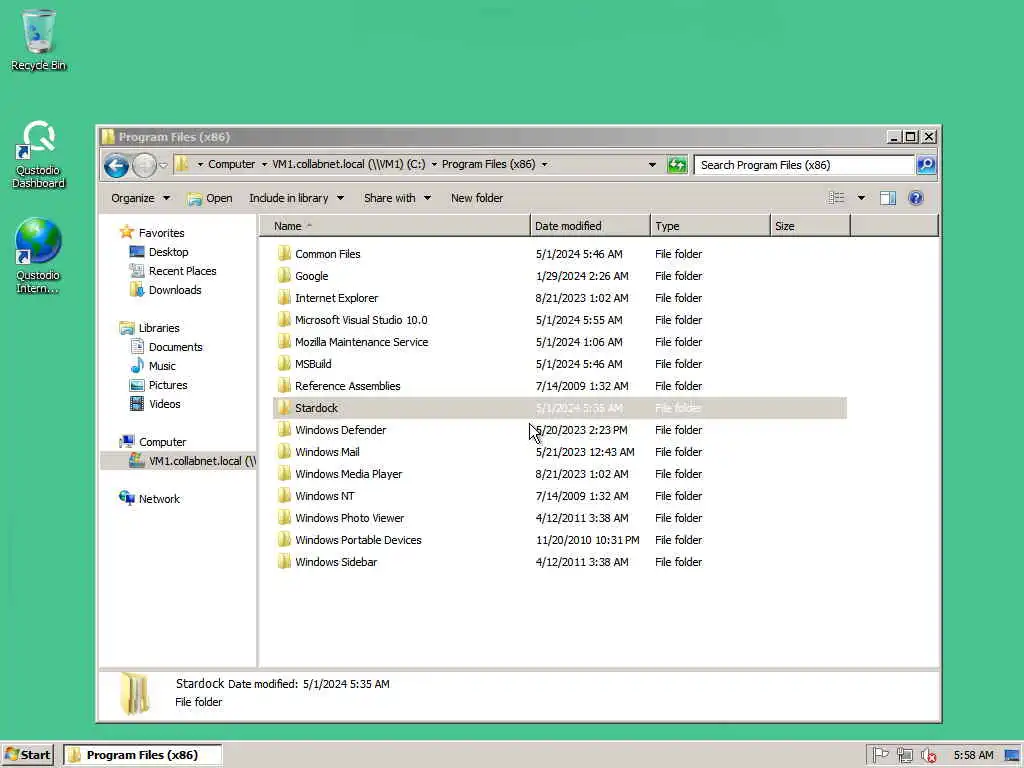Click the Network icon in sidebar
This screenshot has height=768, width=1024.
tap(127, 498)
